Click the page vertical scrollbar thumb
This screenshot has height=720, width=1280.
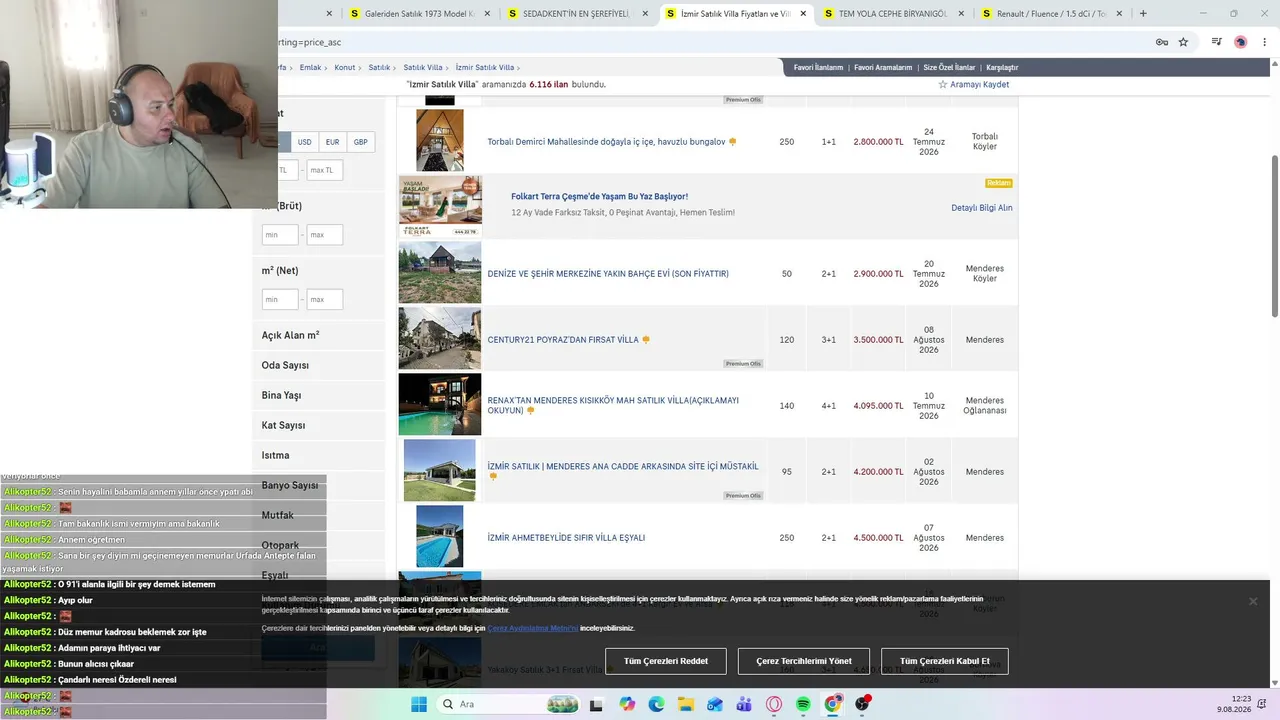click(x=1274, y=235)
